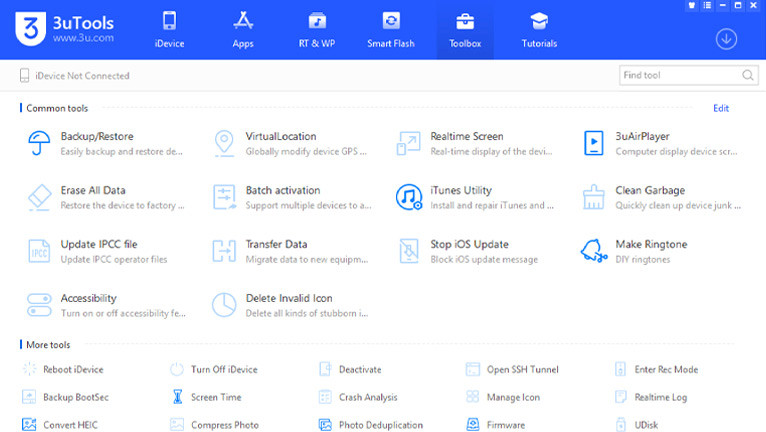Click the Accessibility switches icon
This screenshot has width=766, height=432.
39,305
